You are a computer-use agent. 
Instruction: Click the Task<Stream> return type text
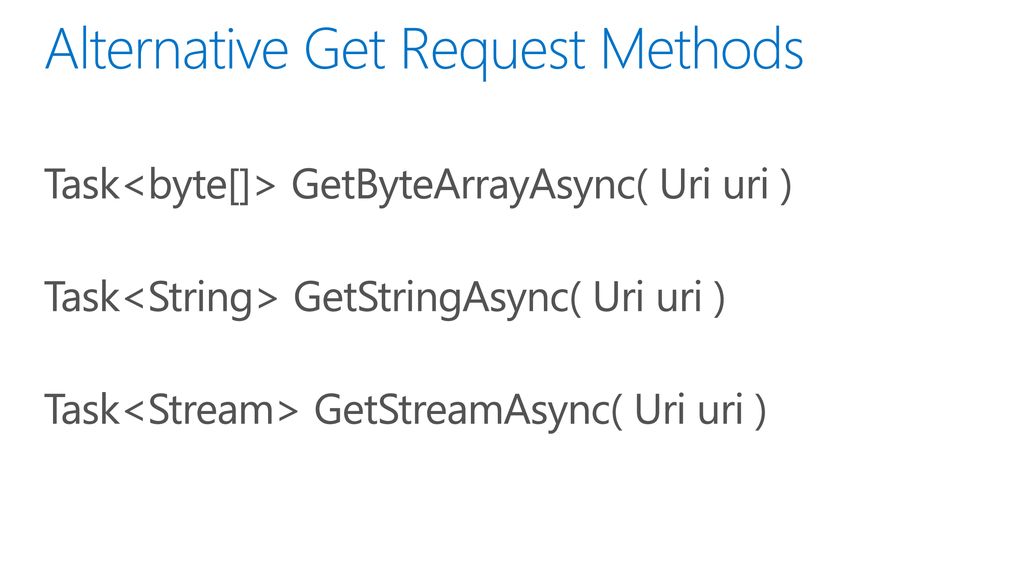[x=171, y=411]
